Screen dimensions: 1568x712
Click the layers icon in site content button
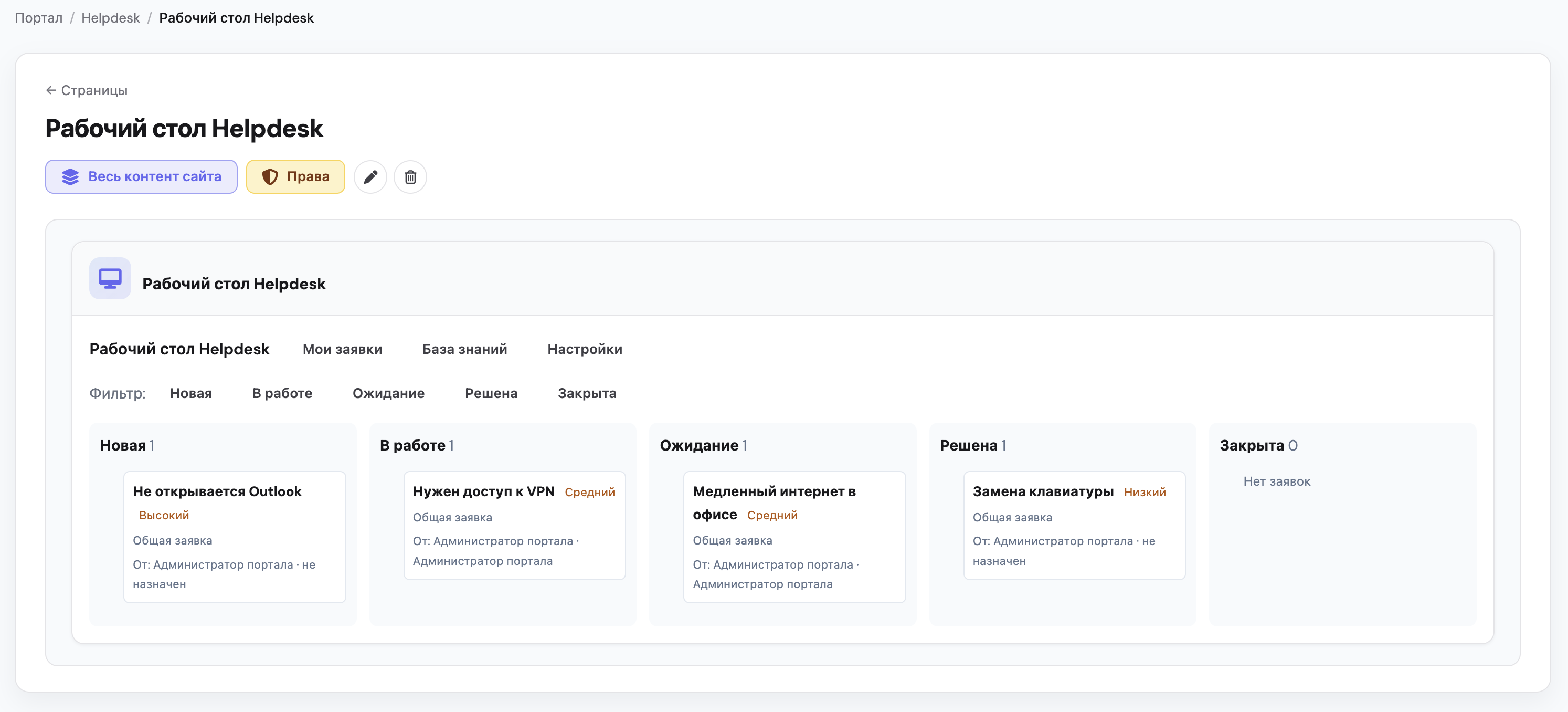pos(71,176)
